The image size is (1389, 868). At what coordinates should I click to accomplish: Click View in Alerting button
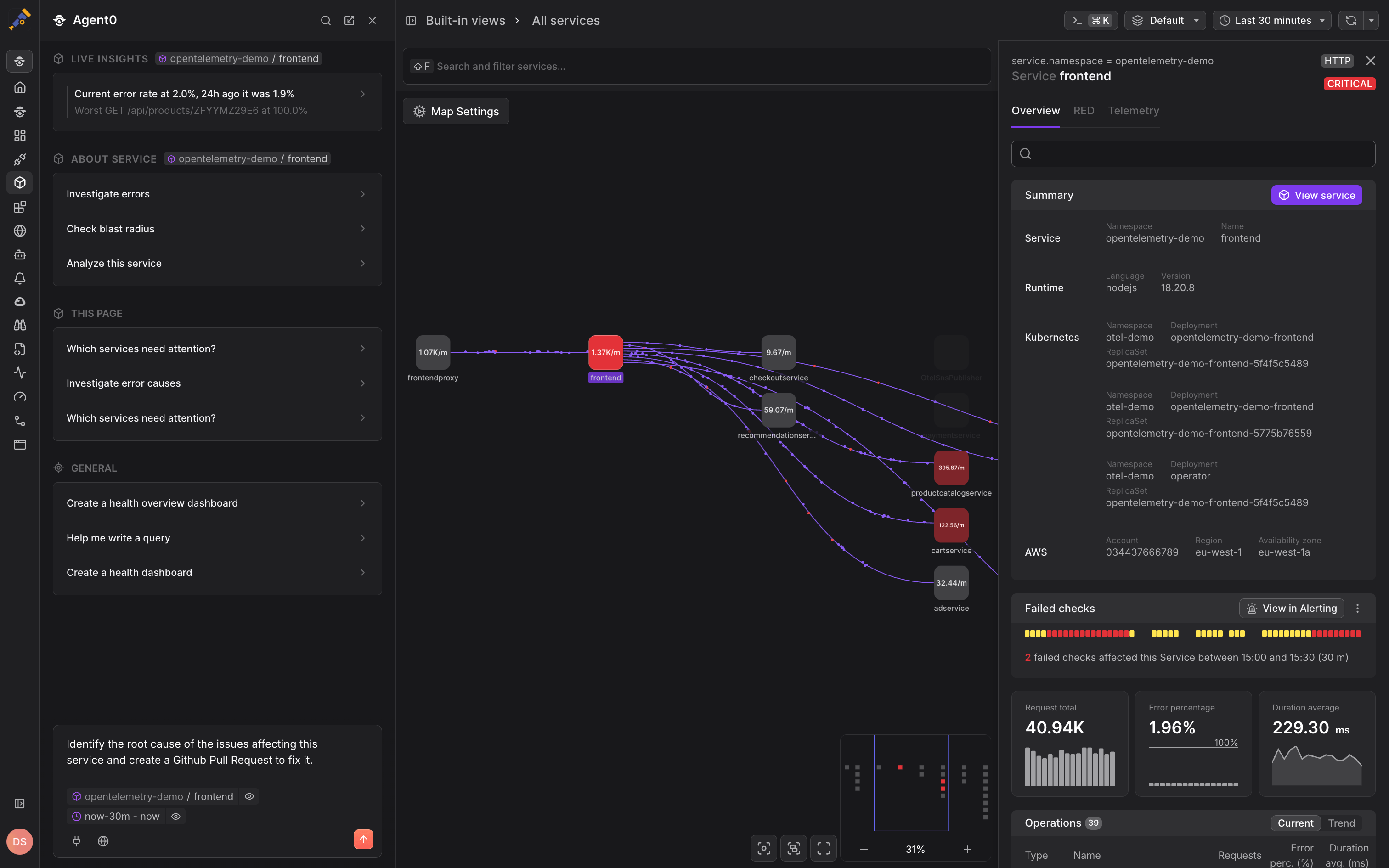pos(1292,609)
